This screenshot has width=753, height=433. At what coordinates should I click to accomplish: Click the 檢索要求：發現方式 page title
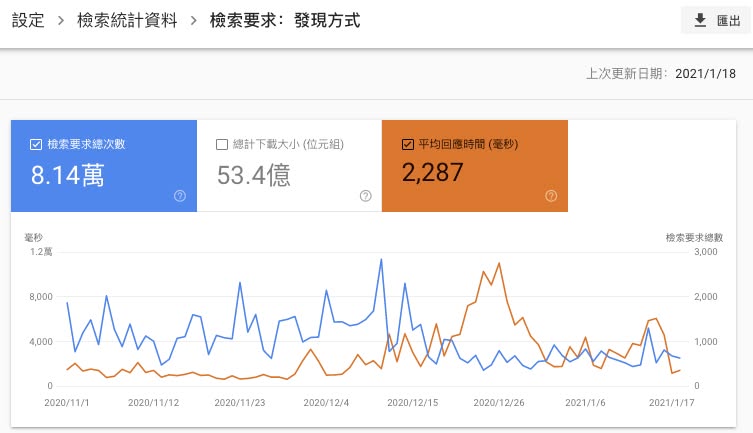tap(285, 21)
